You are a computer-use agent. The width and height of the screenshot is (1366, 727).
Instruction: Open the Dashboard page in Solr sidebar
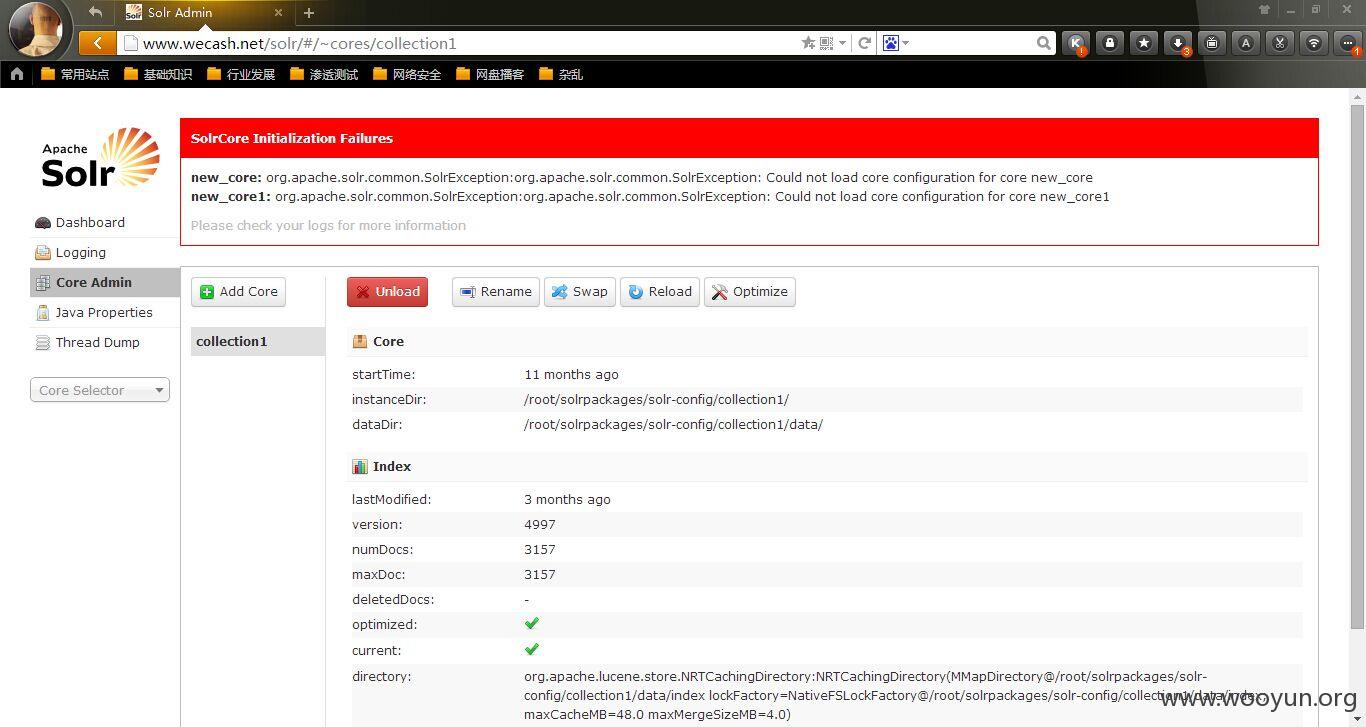pyautogui.click(x=90, y=222)
